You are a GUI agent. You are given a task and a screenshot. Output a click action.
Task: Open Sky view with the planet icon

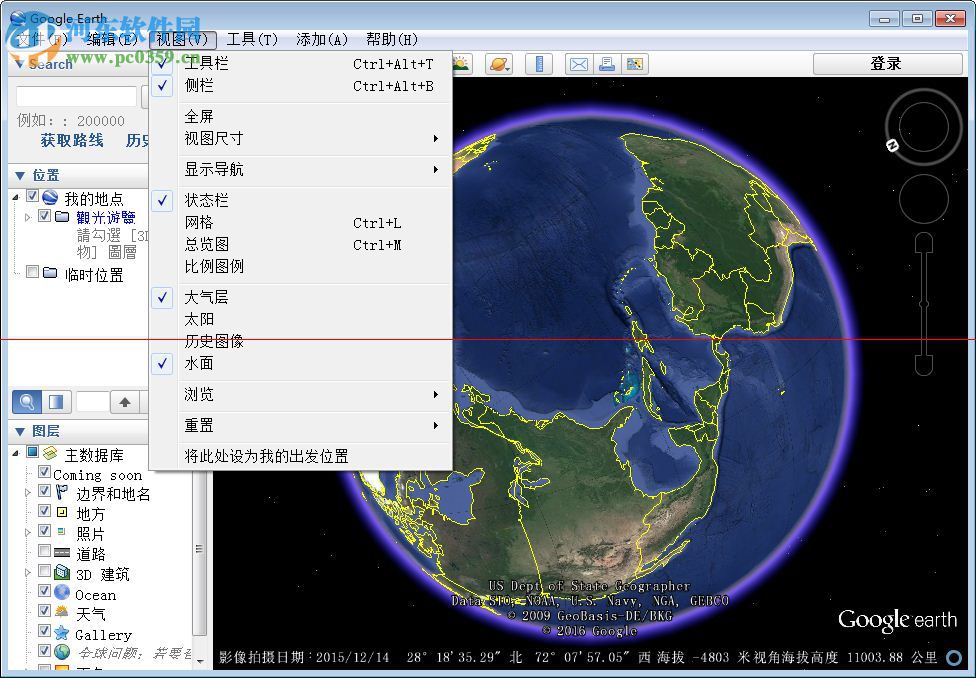pos(499,63)
